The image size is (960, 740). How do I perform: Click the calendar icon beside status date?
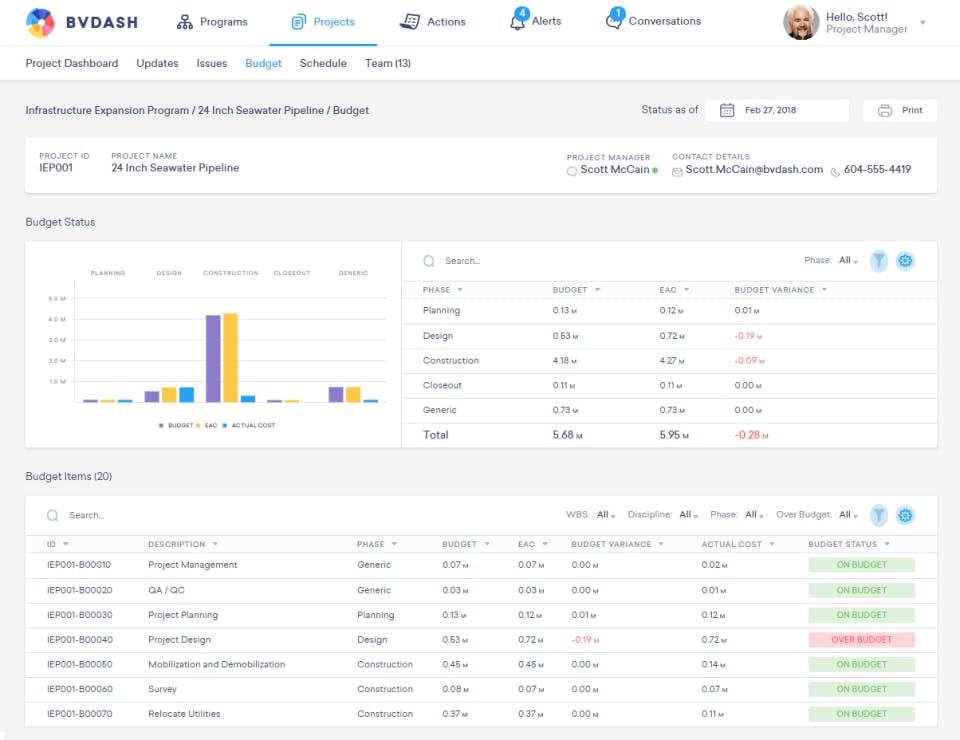[727, 110]
